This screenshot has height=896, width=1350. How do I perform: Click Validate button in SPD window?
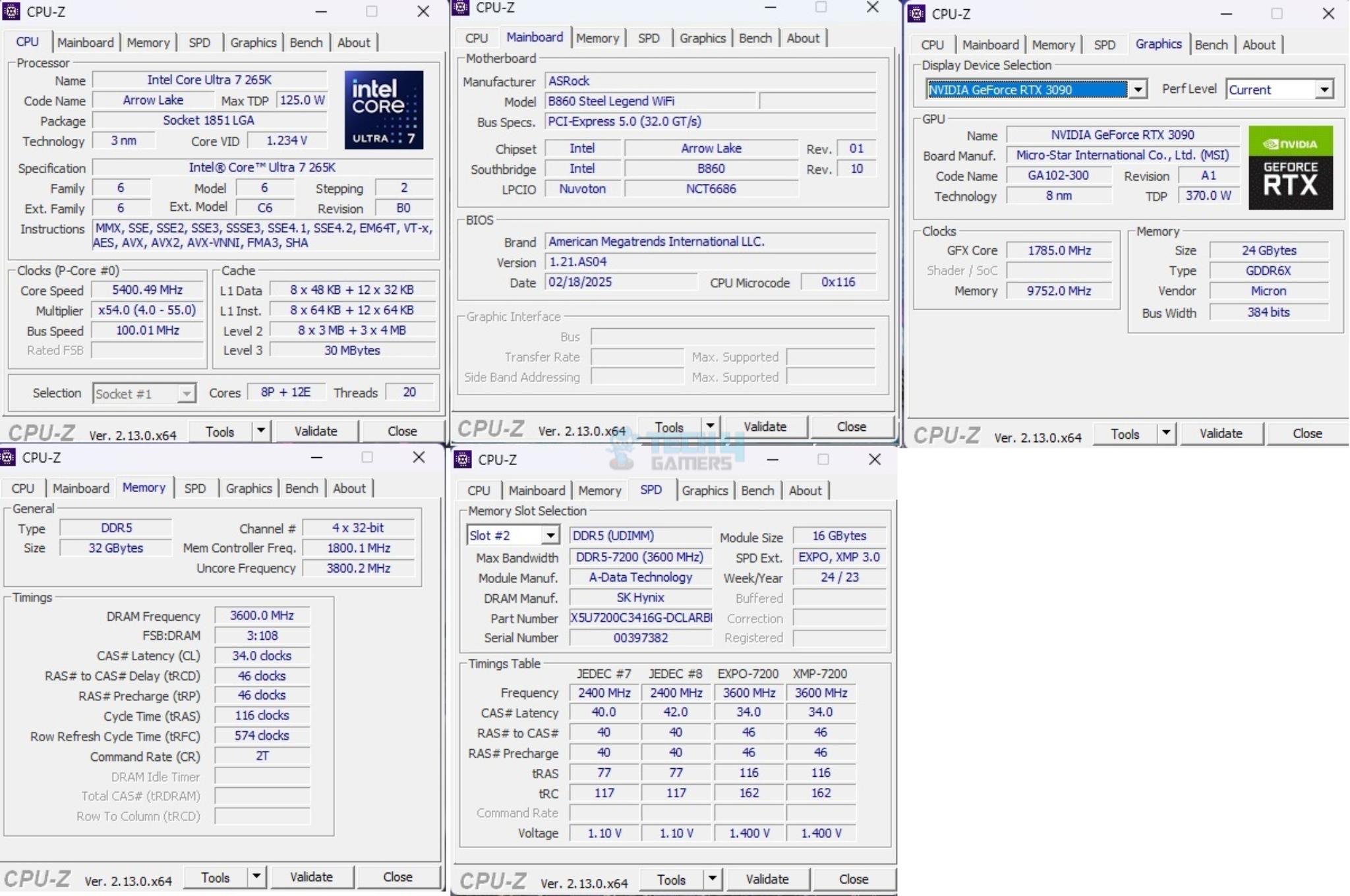pyautogui.click(x=767, y=878)
